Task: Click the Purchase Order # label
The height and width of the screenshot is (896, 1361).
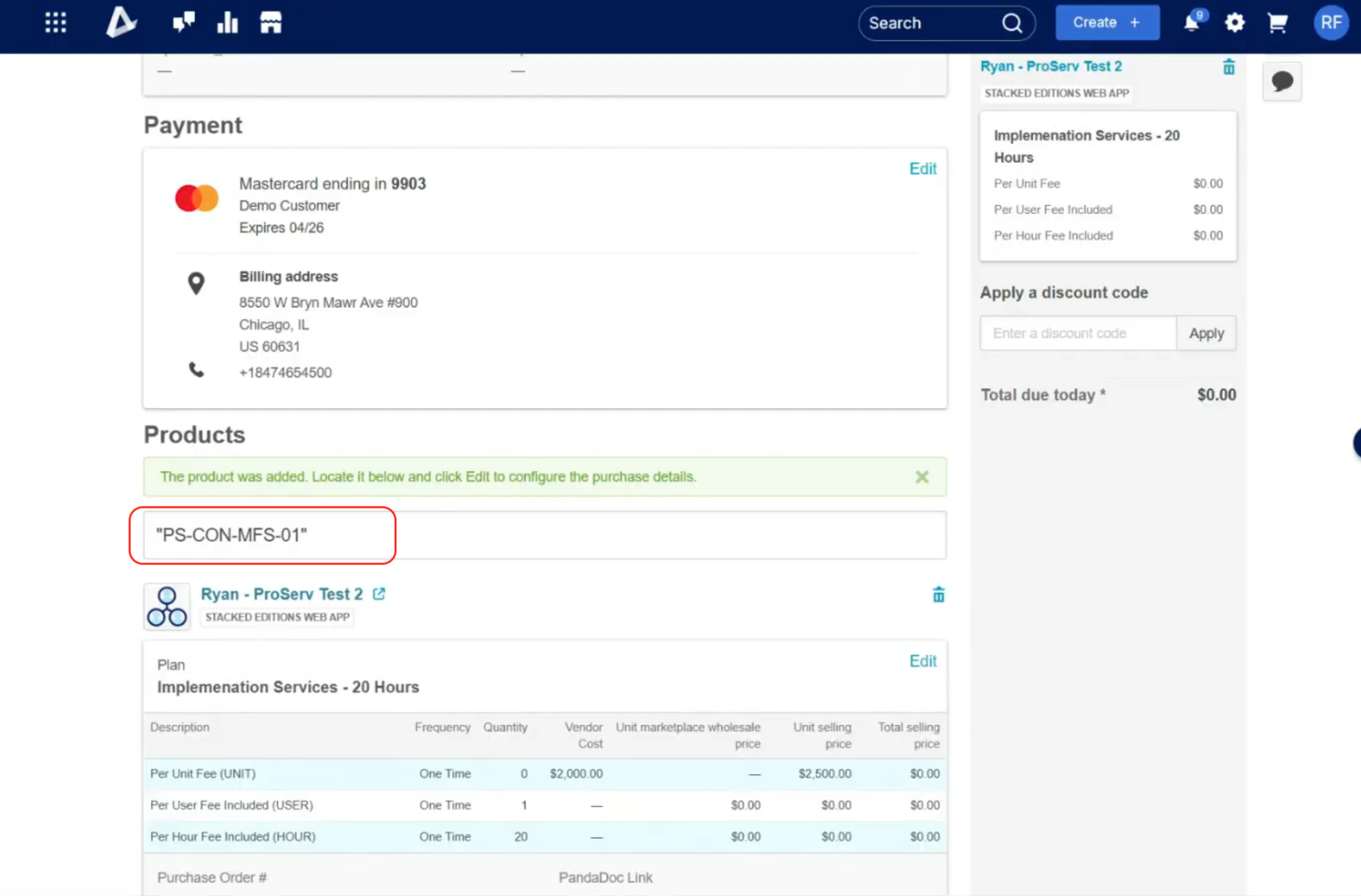Action: point(212,878)
